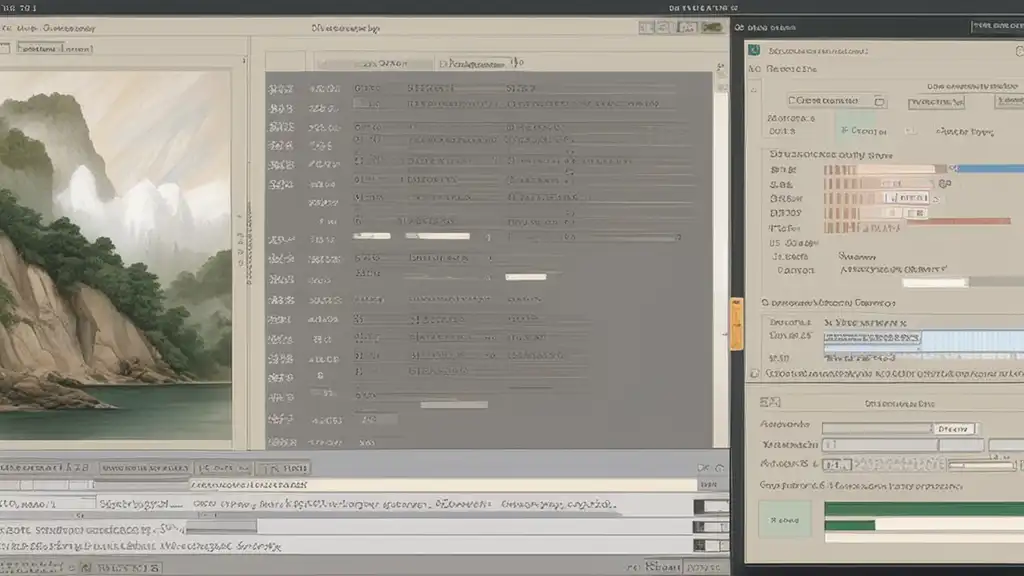Click the orange handle on the panel divider
The width and height of the screenshot is (1024, 576).
[x=737, y=324]
